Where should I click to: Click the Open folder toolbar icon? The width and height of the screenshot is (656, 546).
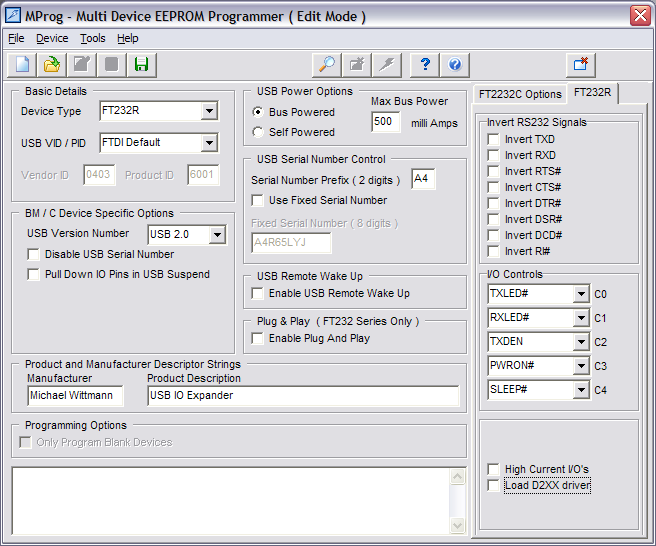click(x=51, y=65)
